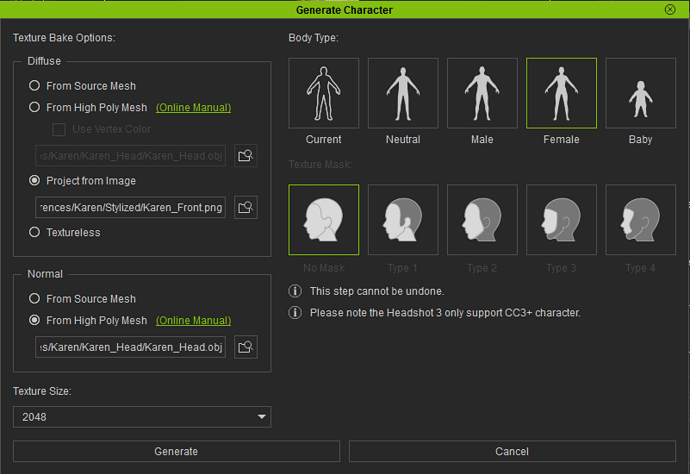Click the 'Body Type:' label
The image size is (690, 474).
(x=313, y=38)
